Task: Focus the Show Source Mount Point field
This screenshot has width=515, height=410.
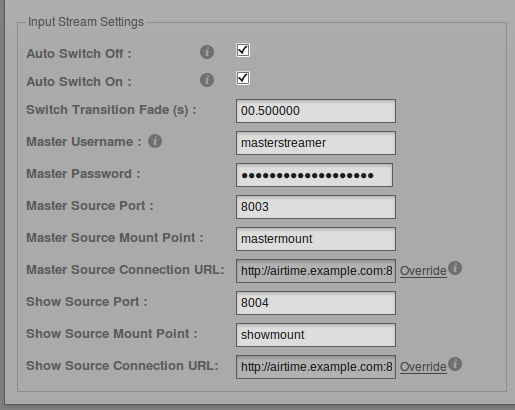Action: pos(316,335)
